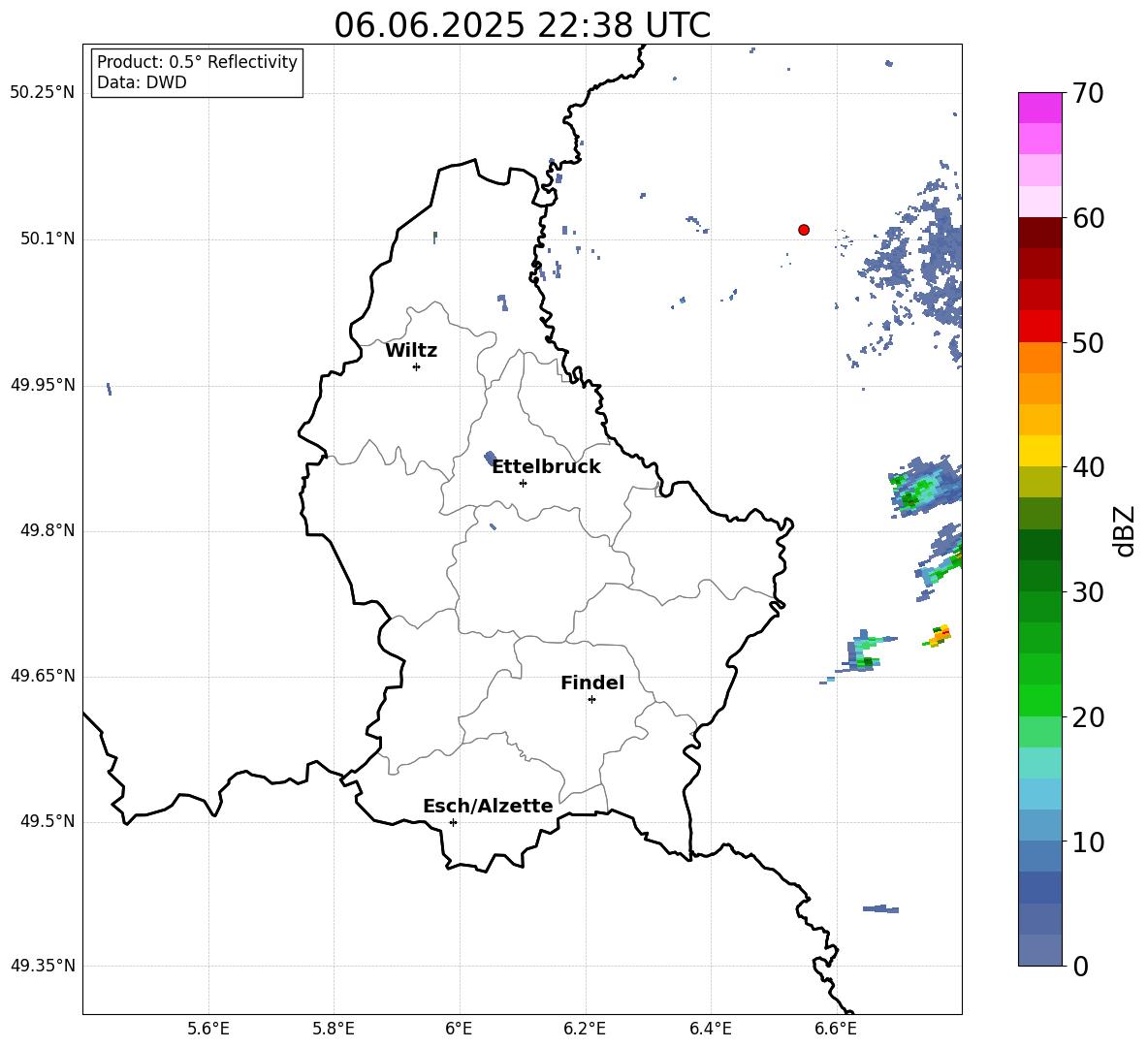The image size is (1148, 1048).
Task: Click the 6°E longitude label
Action: click(459, 1029)
